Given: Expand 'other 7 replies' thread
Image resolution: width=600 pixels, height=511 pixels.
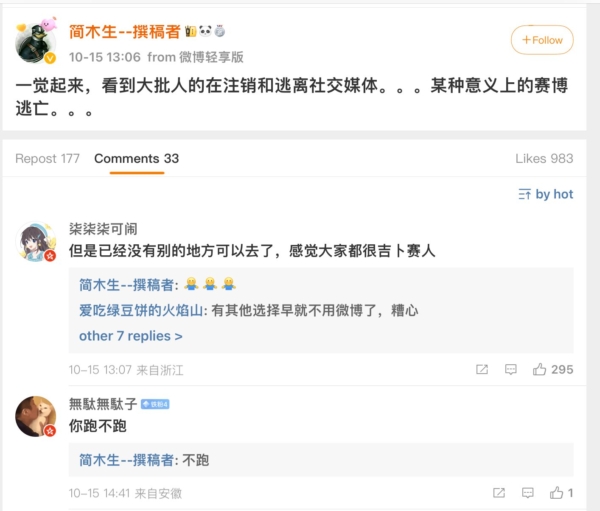Looking at the screenshot, I should pyautogui.click(x=131, y=336).
